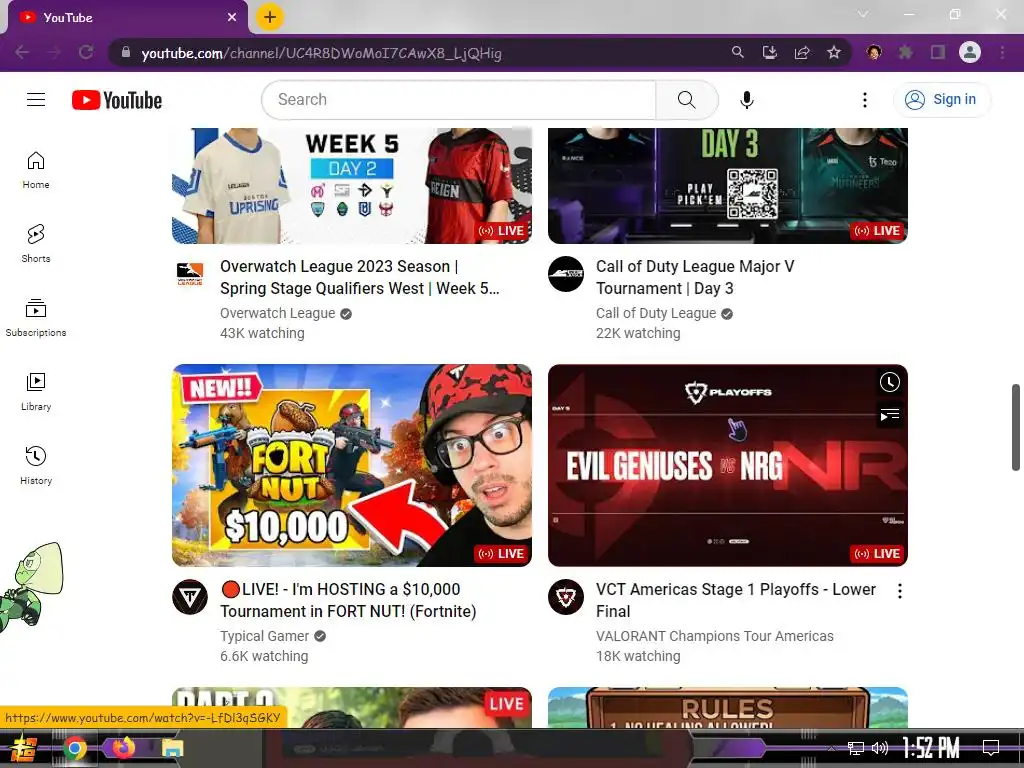
Task: Click the search magnifier button
Action: click(686, 100)
